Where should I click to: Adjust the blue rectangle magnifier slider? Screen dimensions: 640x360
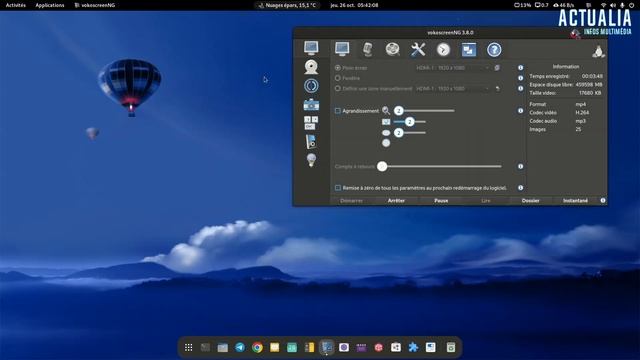click(410, 122)
